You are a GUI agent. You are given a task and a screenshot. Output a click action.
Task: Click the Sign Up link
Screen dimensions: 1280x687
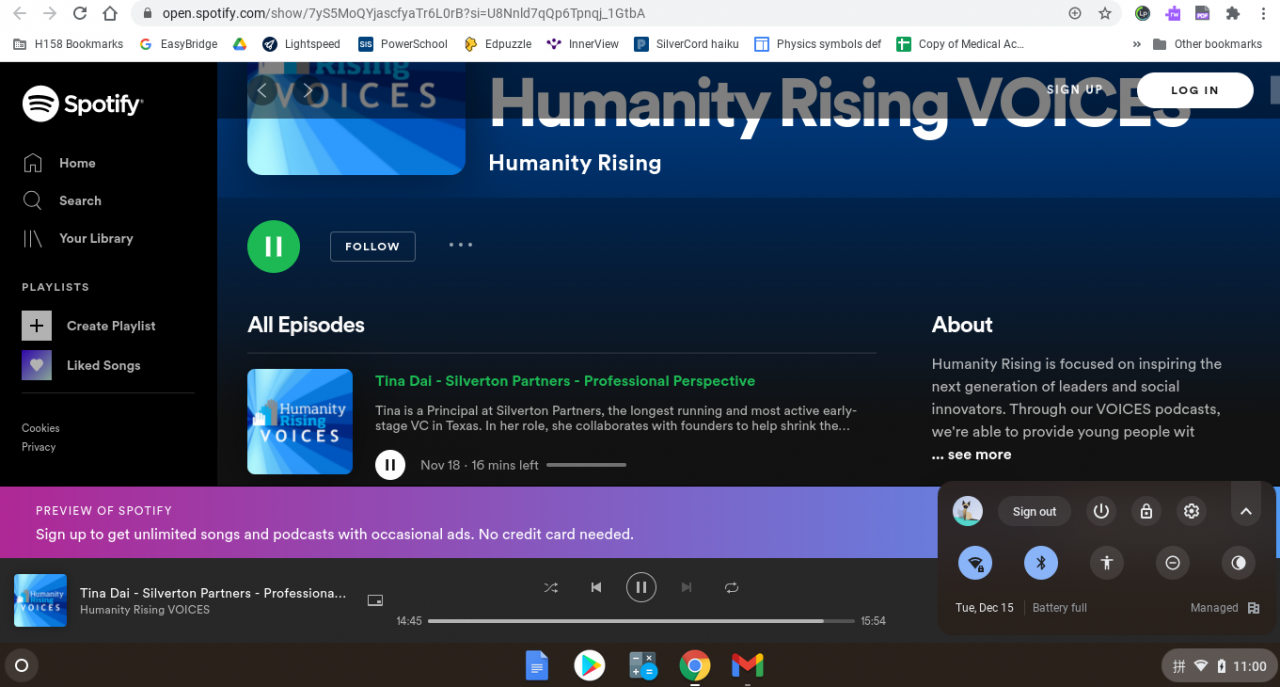pos(1074,90)
